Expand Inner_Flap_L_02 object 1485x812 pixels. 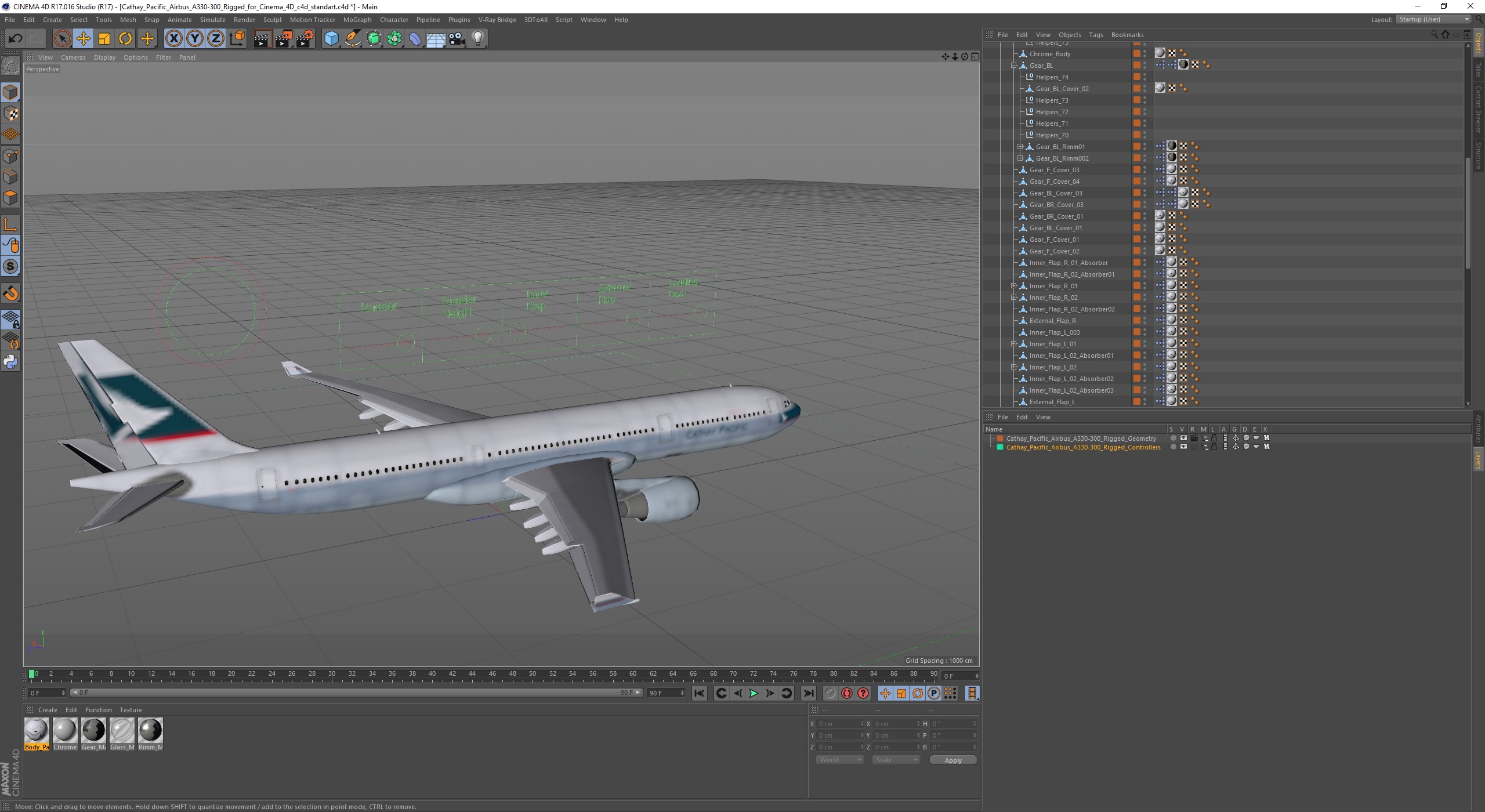pyautogui.click(x=1014, y=367)
